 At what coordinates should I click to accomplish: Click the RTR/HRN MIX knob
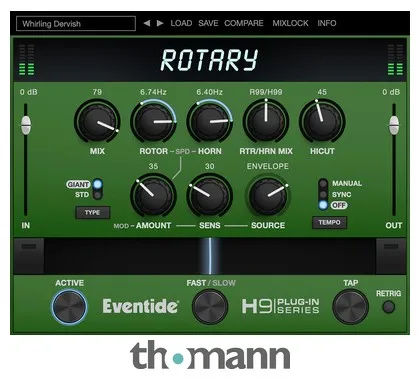point(266,122)
